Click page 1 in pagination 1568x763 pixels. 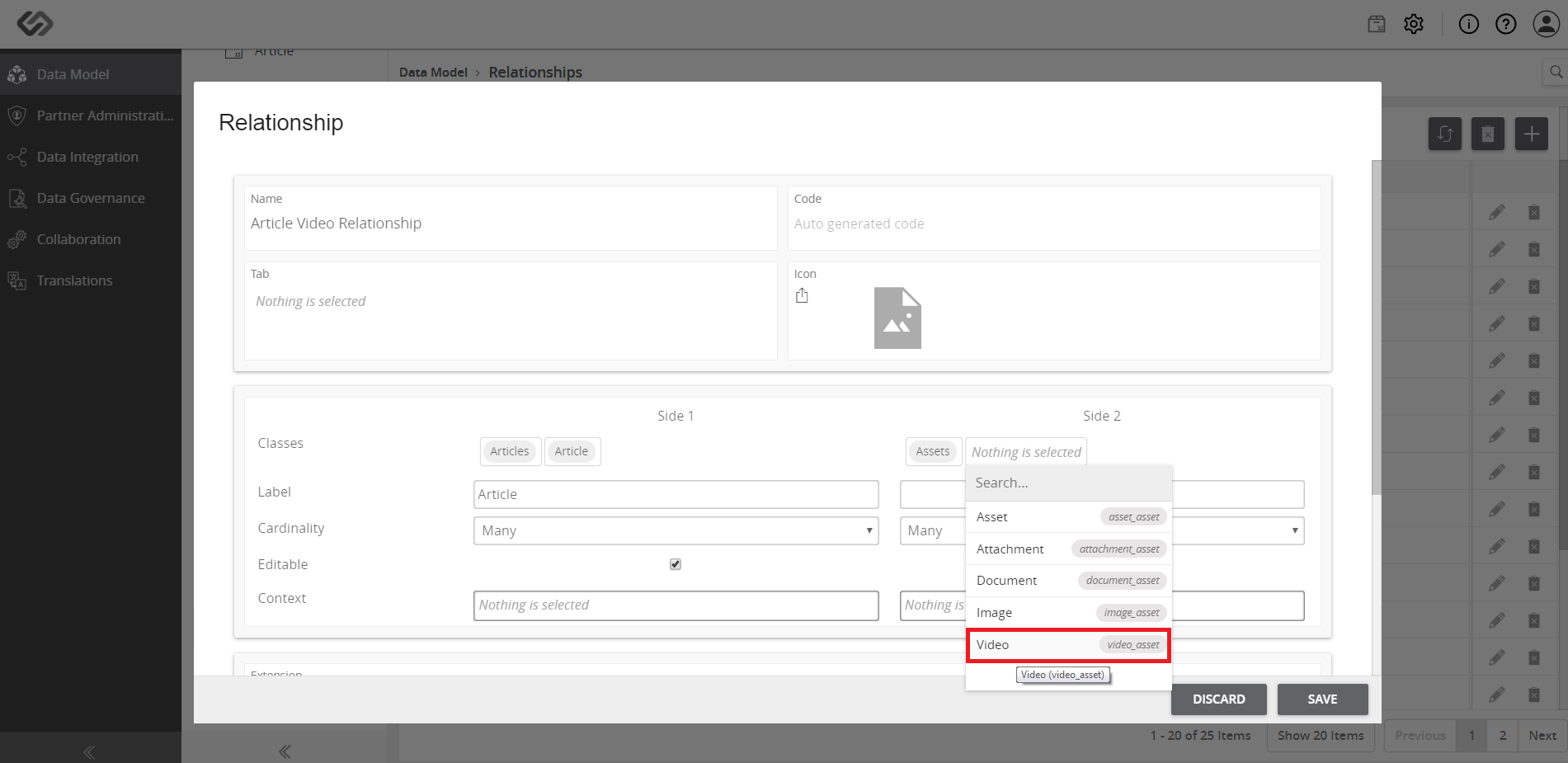(1471, 736)
